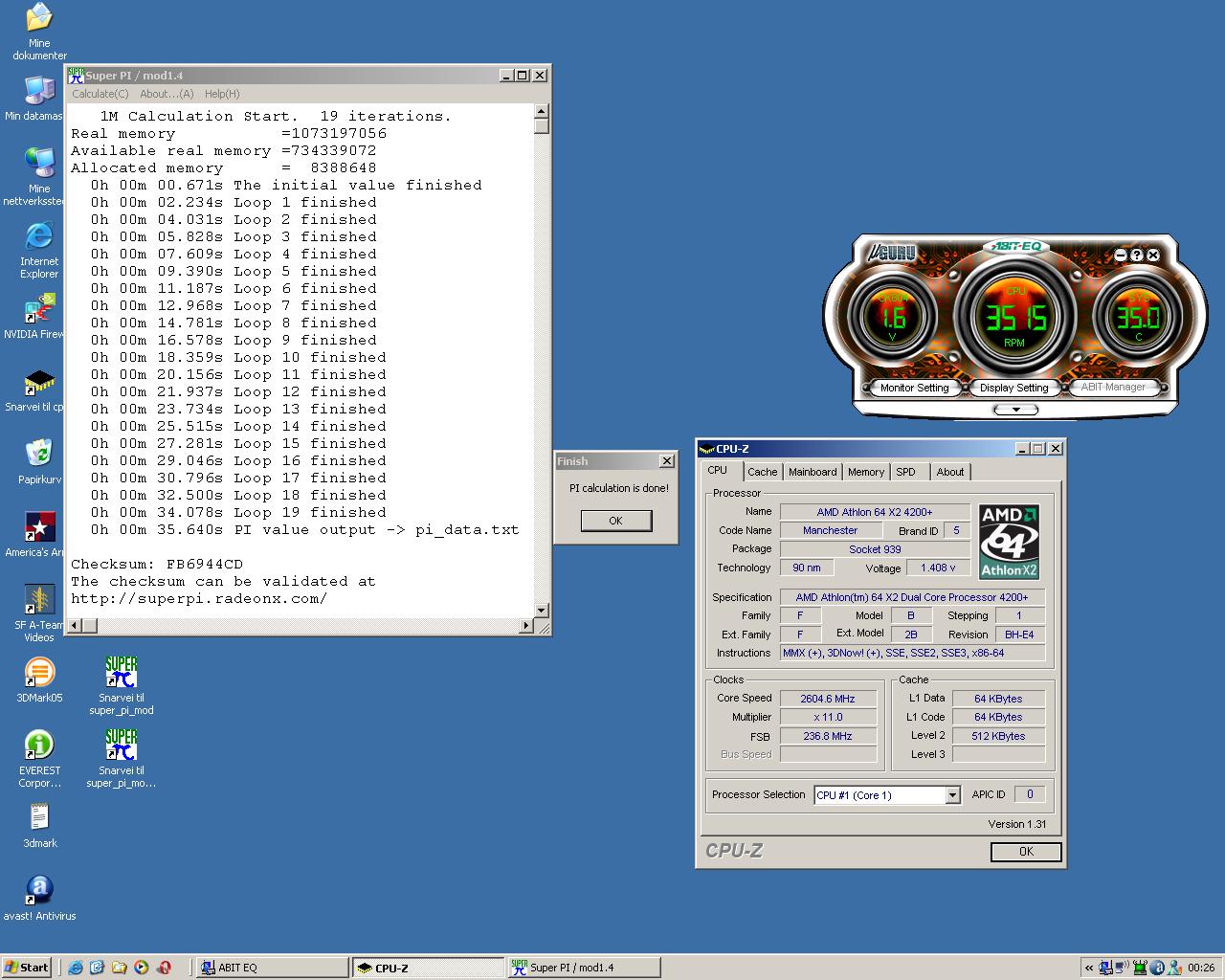This screenshot has height=980, width=1225.
Task: Click the CK804 voltage gauge in ABIT EQ
Action: [893, 317]
